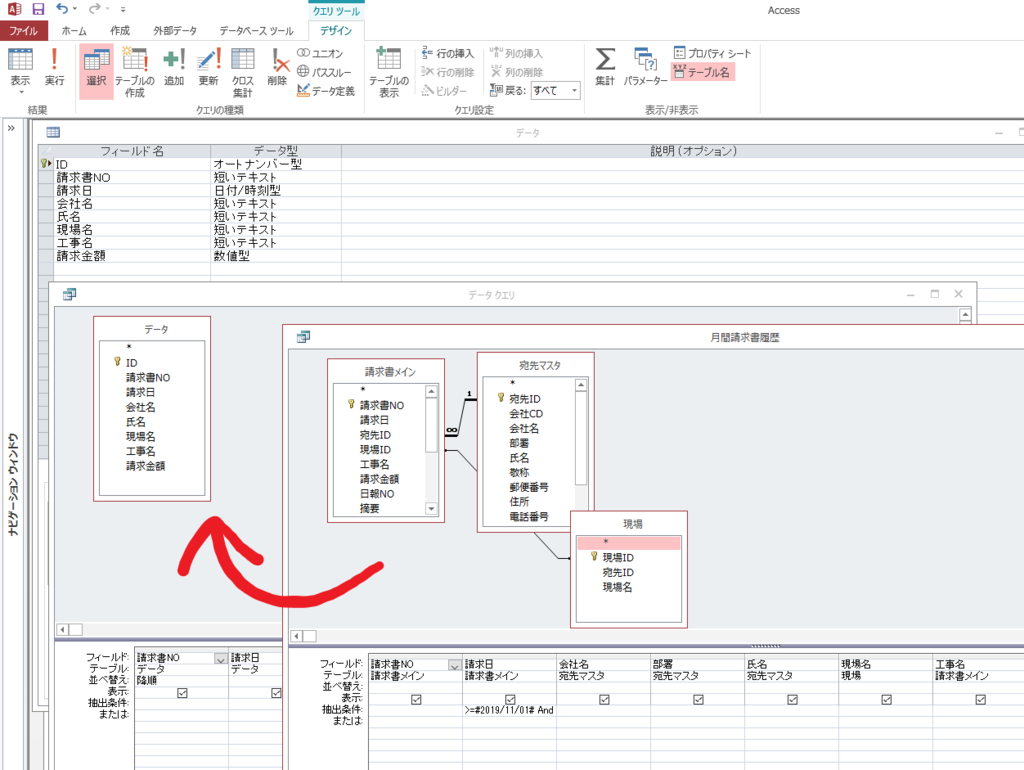1024x770 pixels.
Task: Click the 更新 (Update) query icon
Action: point(208,66)
